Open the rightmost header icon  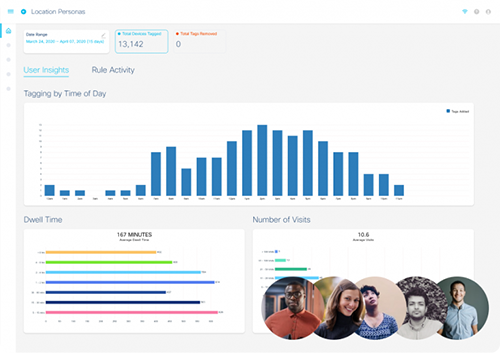tap(488, 12)
